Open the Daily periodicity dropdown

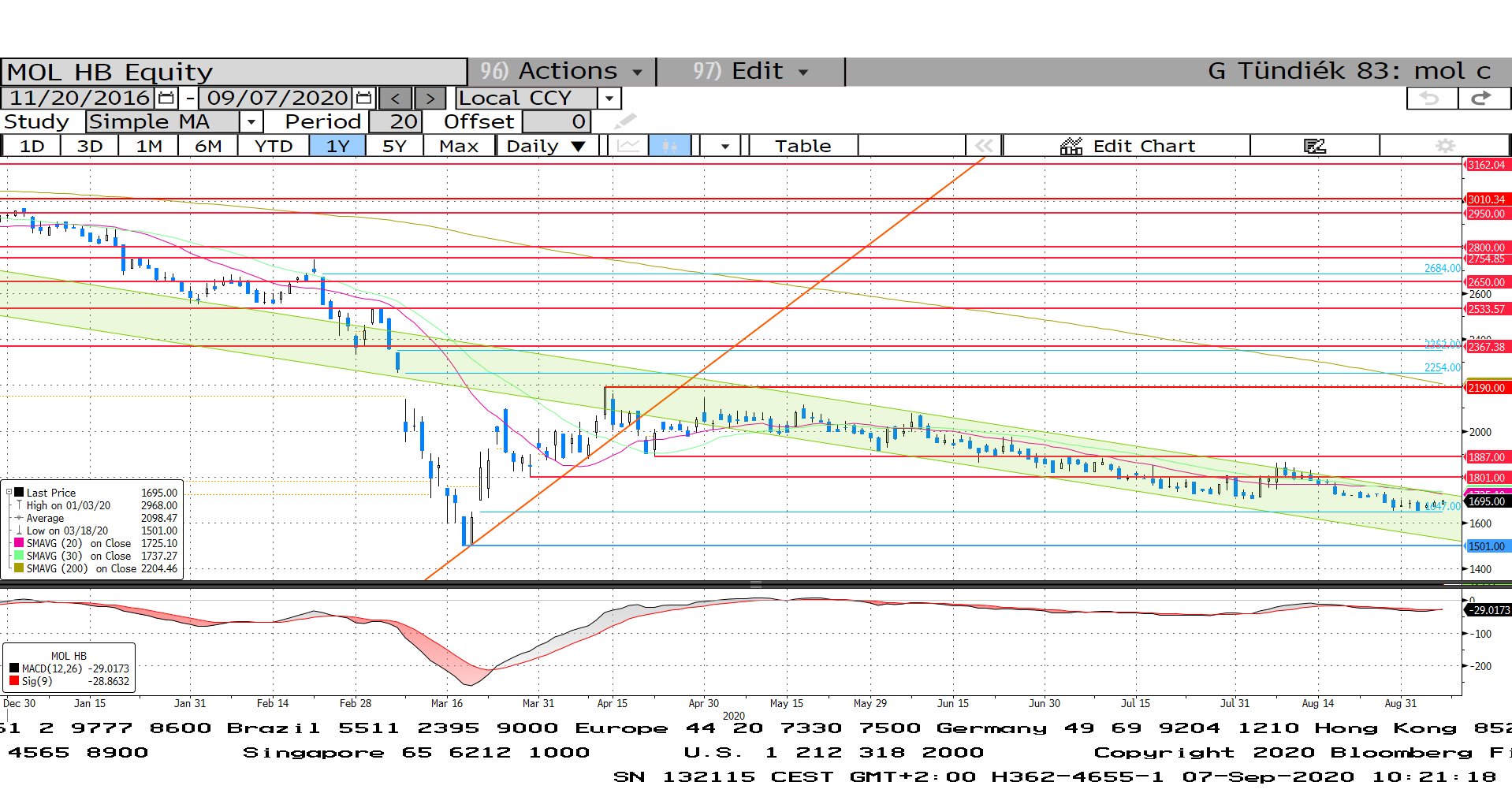tap(546, 146)
